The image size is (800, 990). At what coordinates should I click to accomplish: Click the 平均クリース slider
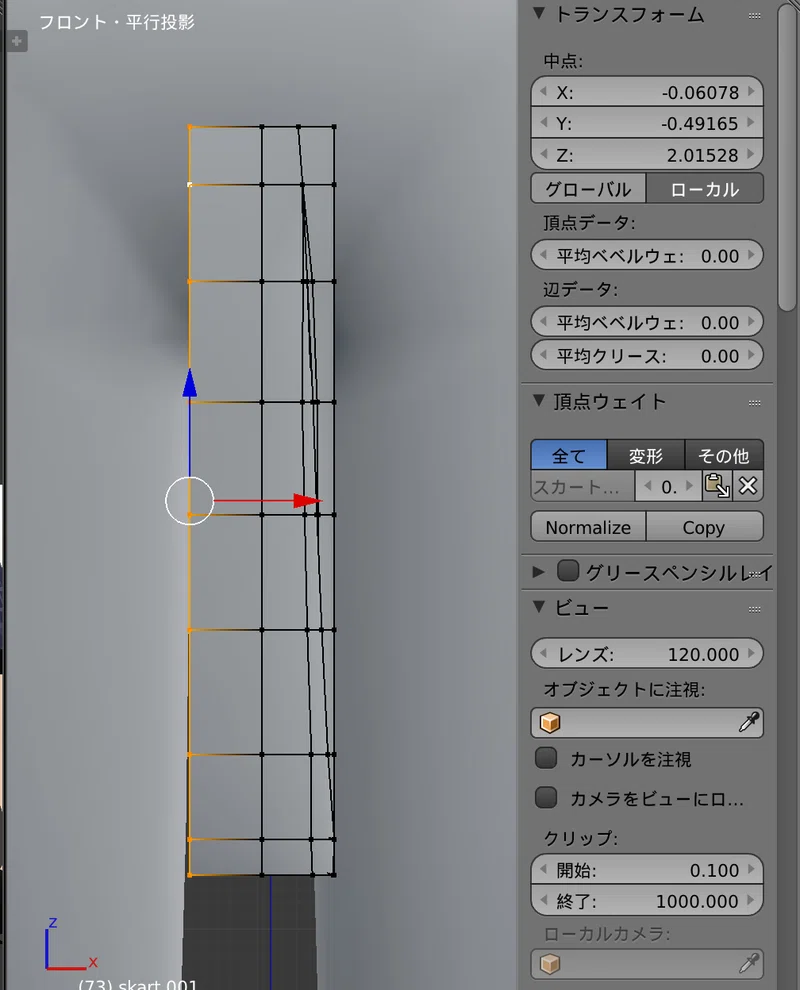(x=647, y=355)
